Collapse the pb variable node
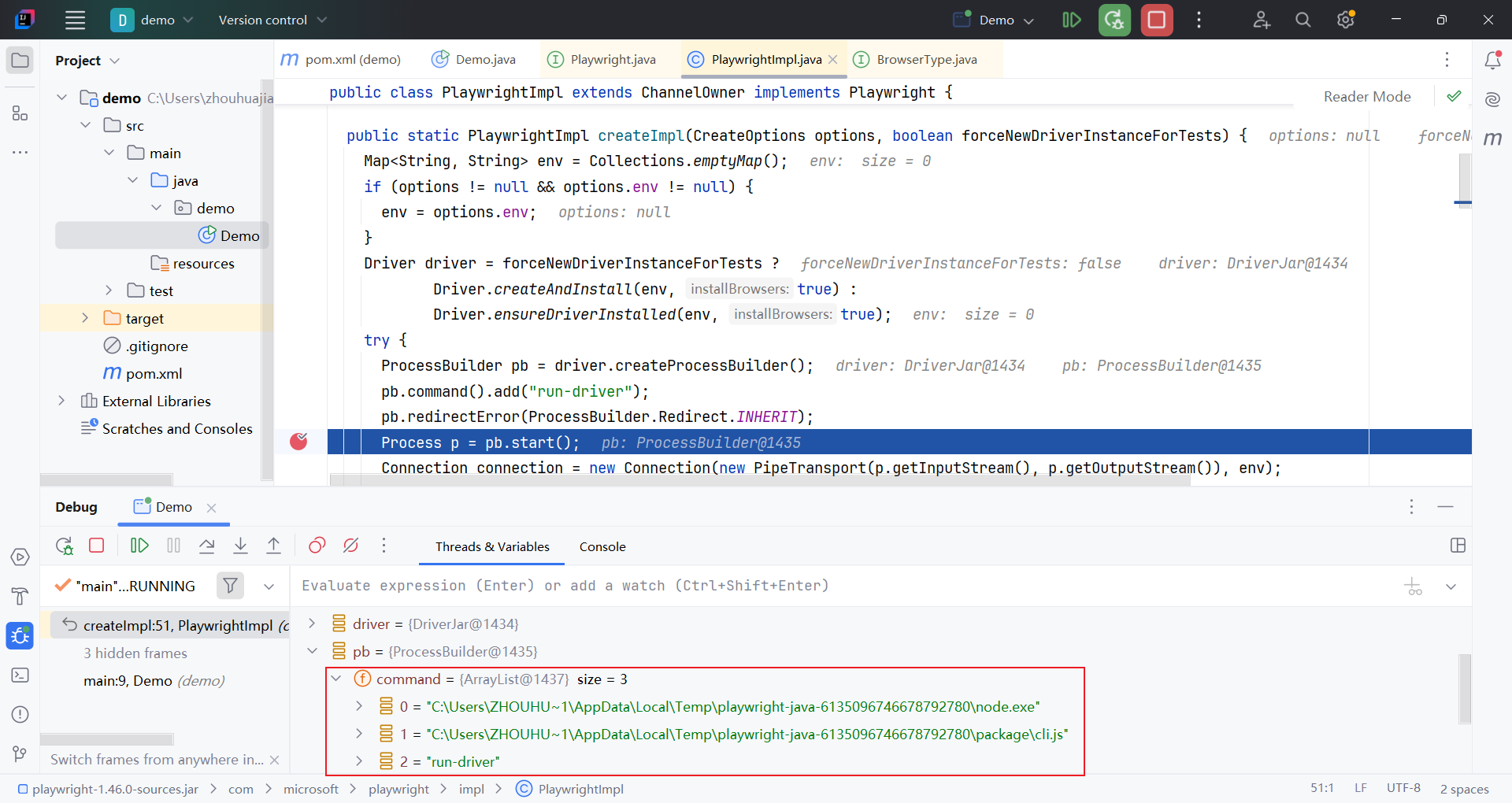 [312, 651]
